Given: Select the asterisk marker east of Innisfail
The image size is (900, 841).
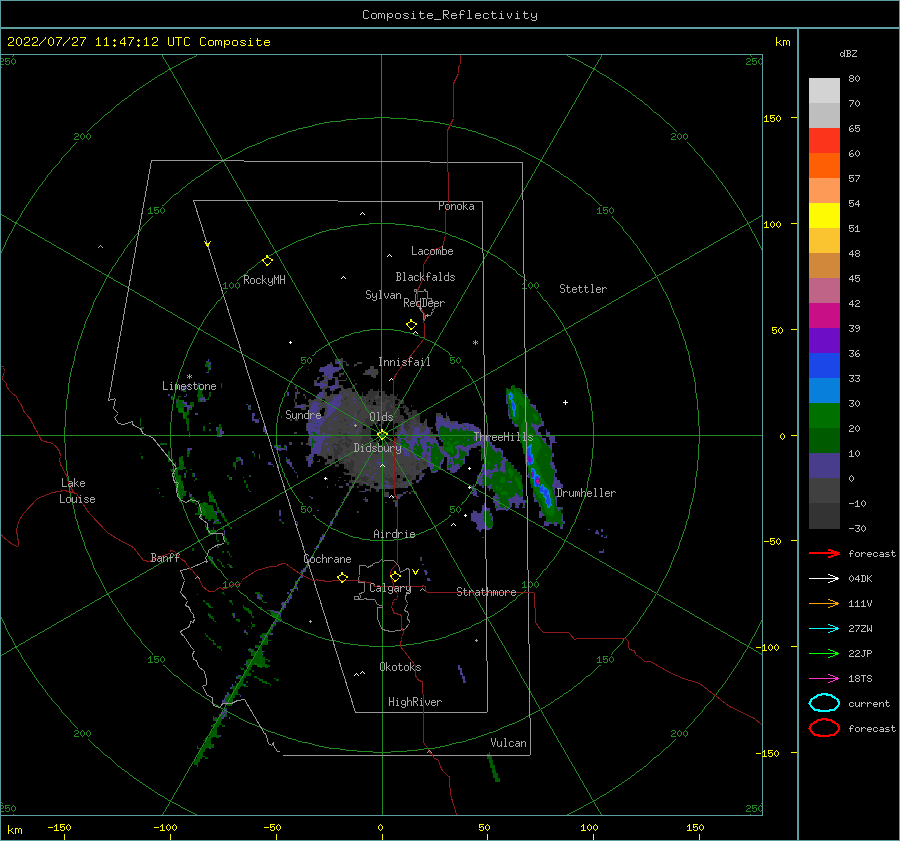Looking at the screenshot, I should pyautogui.click(x=475, y=343).
